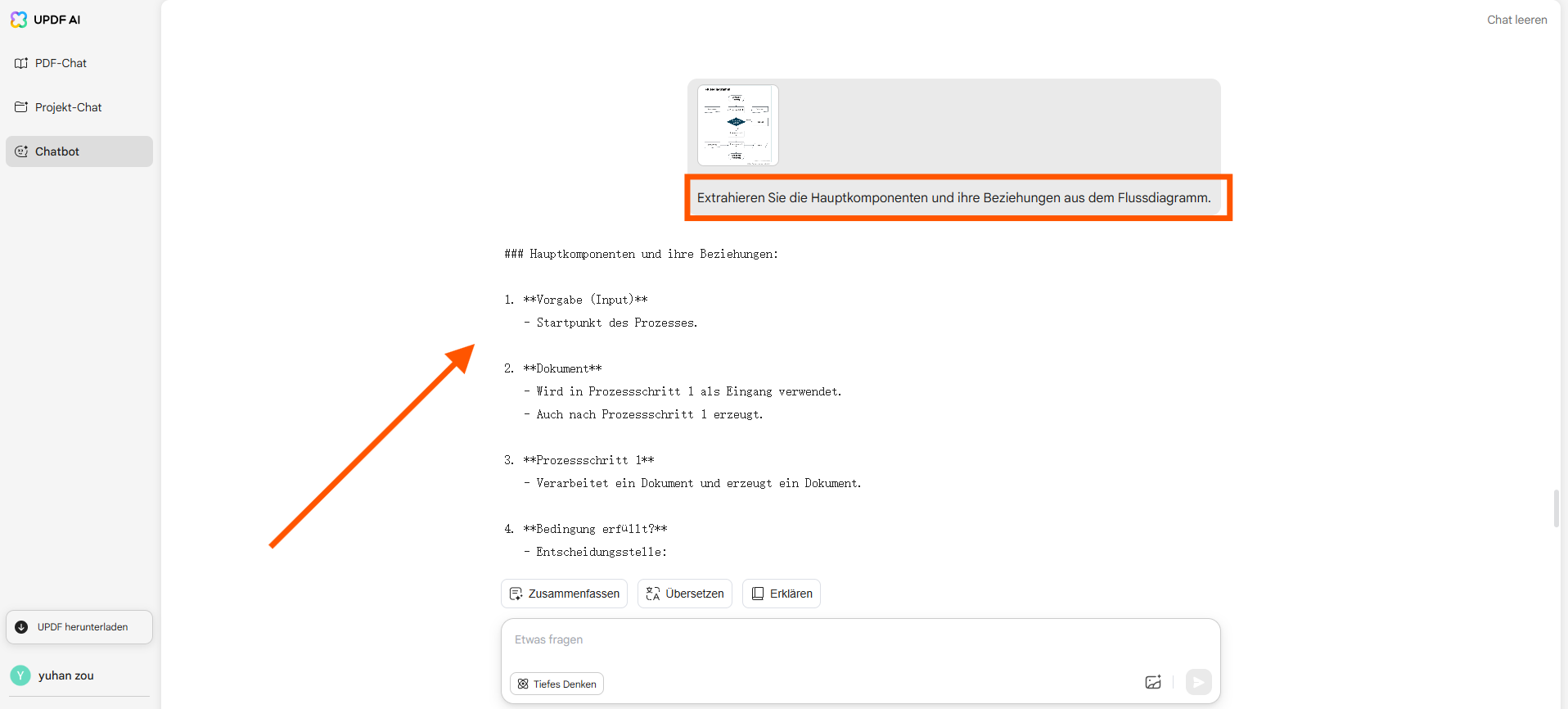Click the download arrow icon
Image resolution: width=1568 pixels, height=709 pixels.
(x=21, y=627)
